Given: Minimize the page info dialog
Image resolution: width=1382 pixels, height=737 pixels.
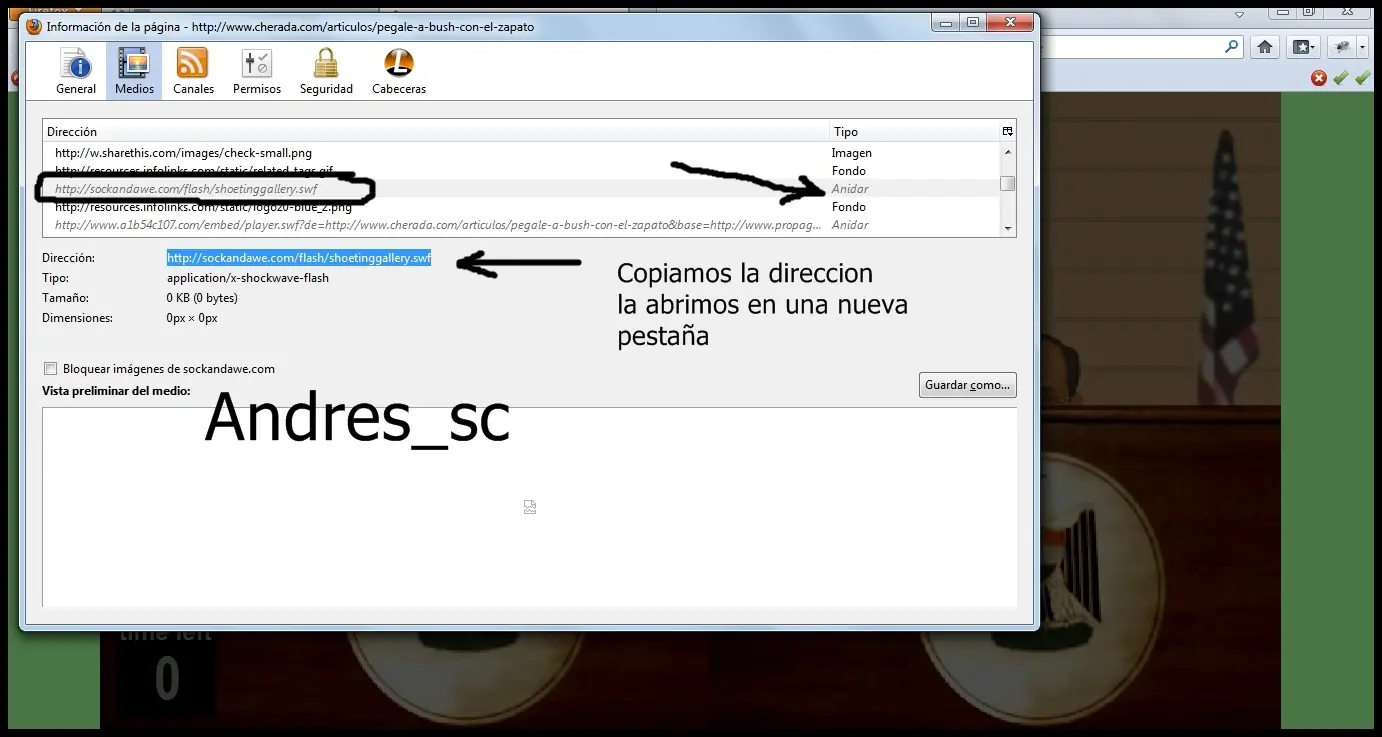Looking at the screenshot, I should tap(946, 22).
